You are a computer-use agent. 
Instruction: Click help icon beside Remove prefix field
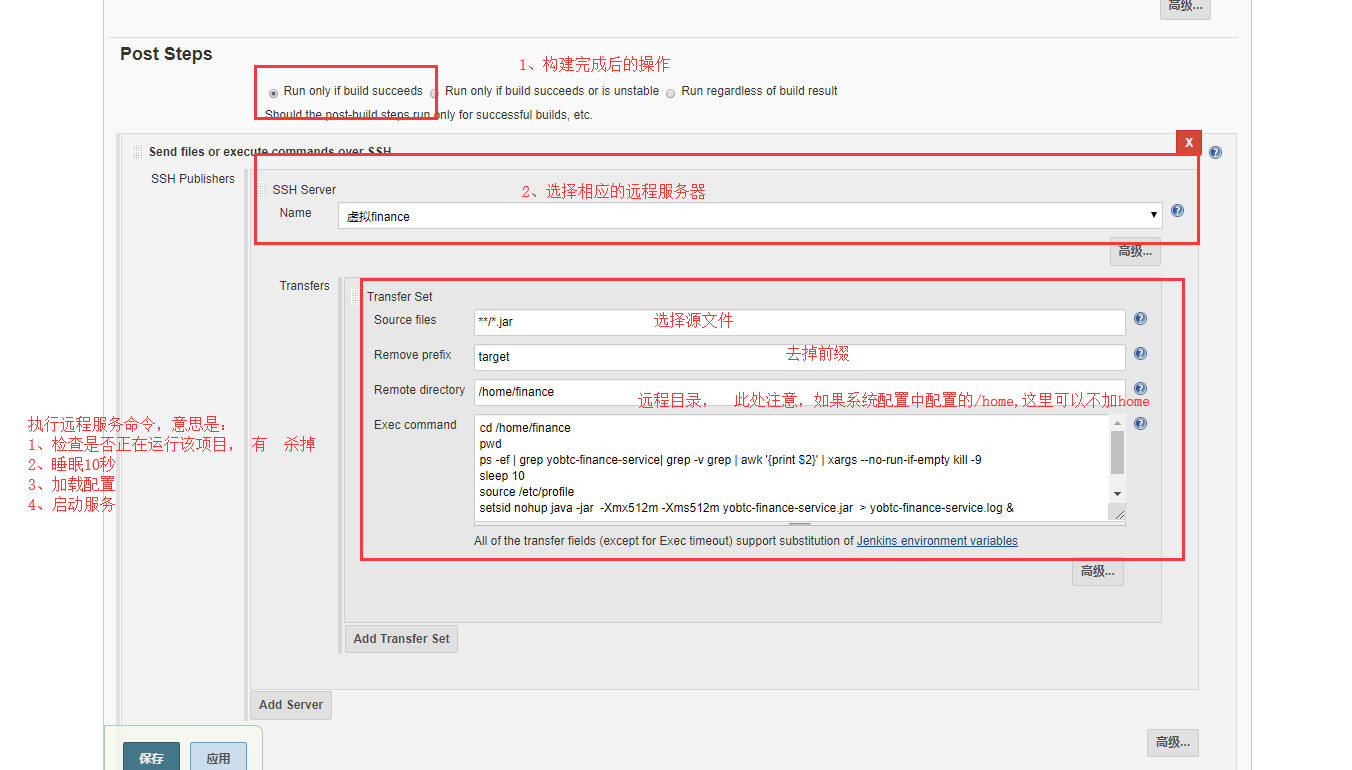[1140, 354]
